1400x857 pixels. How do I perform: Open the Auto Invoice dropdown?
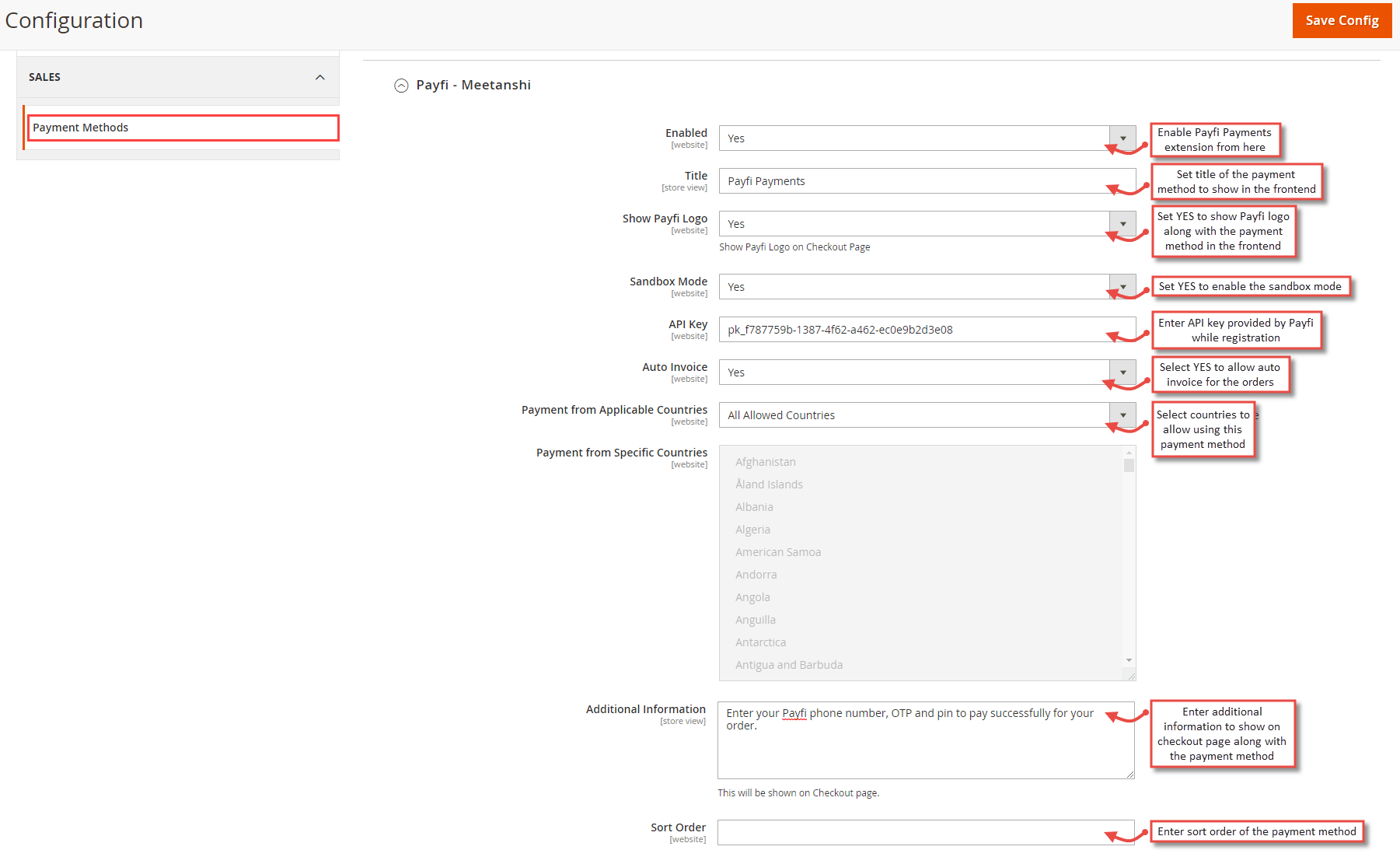pyautogui.click(x=927, y=373)
